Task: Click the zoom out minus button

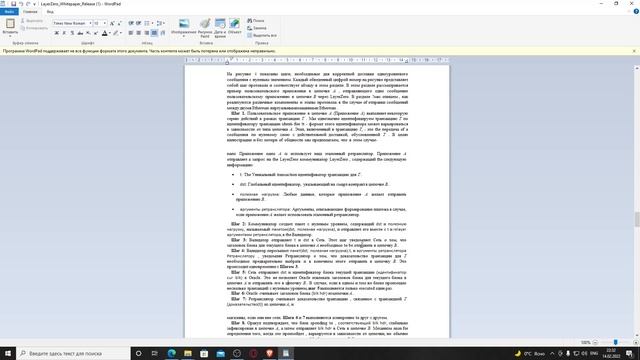Action: (596, 342)
